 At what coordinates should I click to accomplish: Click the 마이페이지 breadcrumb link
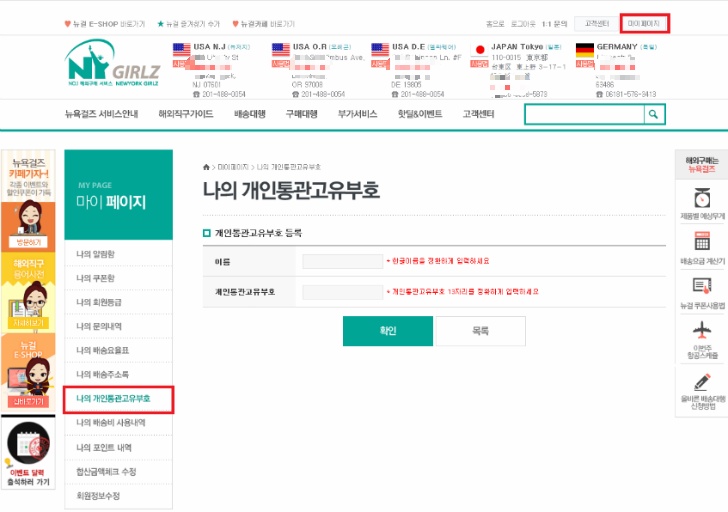pos(233,167)
